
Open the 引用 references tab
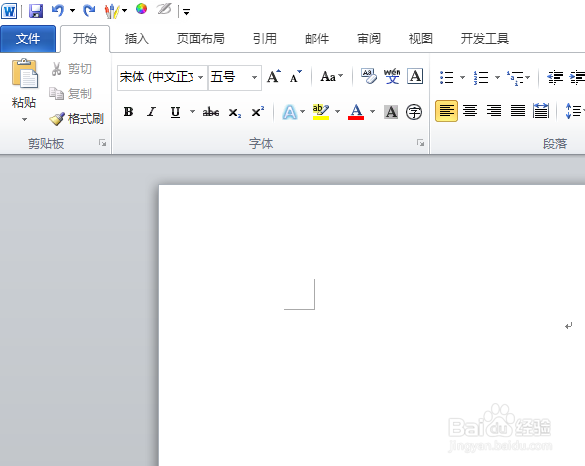click(x=265, y=38)
